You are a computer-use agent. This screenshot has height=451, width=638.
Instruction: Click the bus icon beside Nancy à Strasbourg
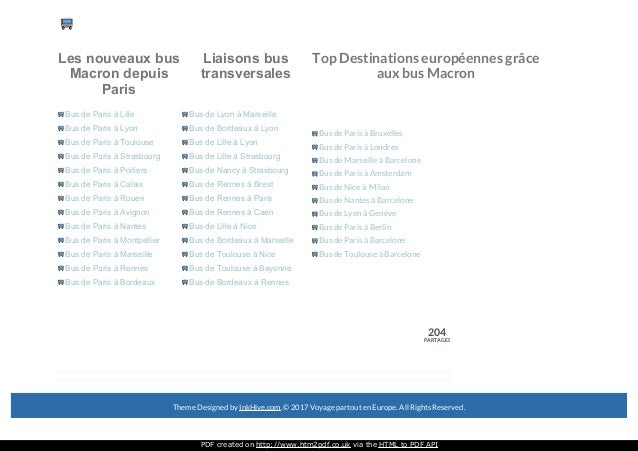point(185,171)
